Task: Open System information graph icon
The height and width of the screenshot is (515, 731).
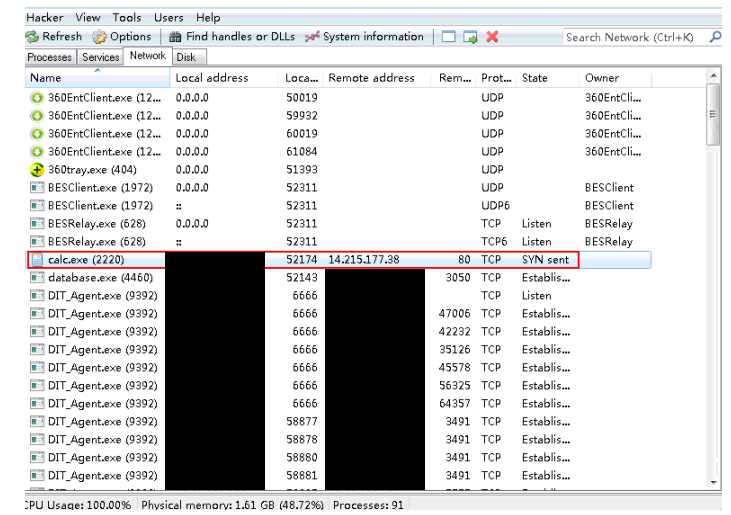Action: pyautogui.click(x=312, y=36)
